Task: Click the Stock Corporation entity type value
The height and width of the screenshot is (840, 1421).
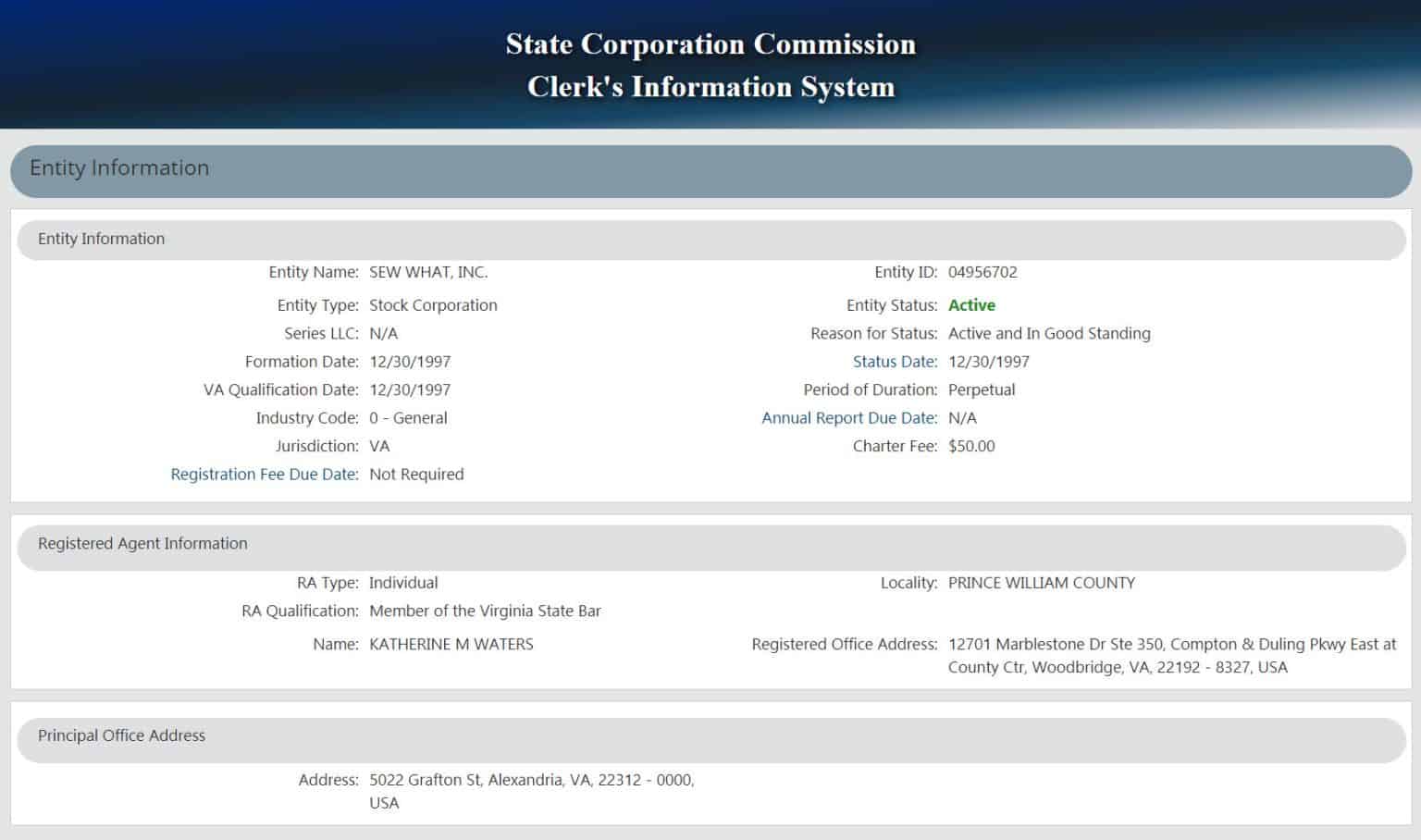Action: (432, 305)
